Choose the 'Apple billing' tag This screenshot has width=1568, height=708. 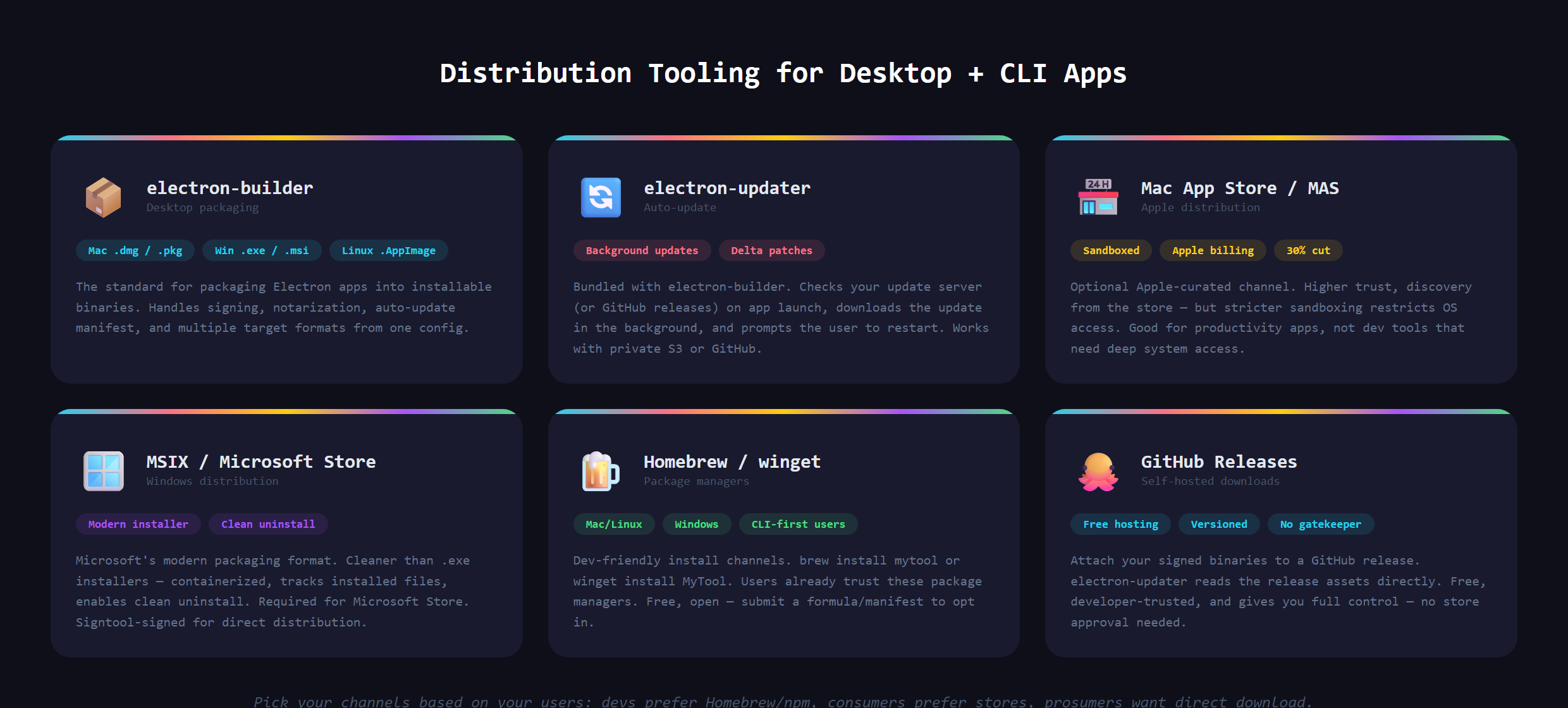pos(1213,250)
